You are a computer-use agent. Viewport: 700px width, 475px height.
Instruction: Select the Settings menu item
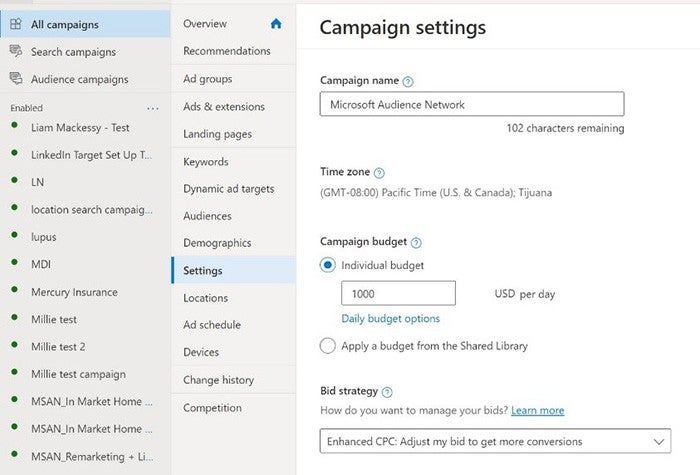[x=233, y=270]
